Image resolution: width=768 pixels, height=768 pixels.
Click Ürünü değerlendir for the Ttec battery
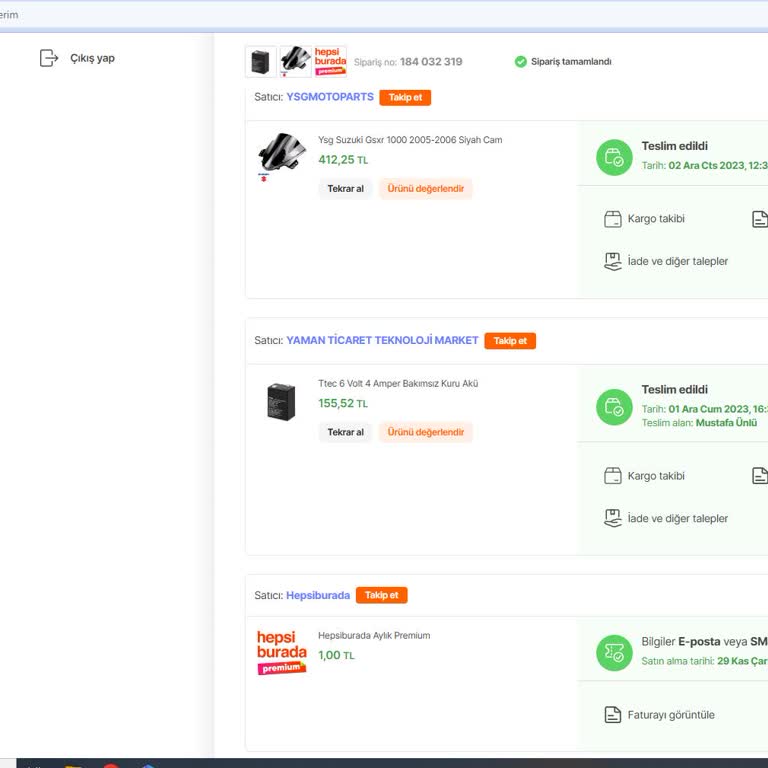(425, 432)
